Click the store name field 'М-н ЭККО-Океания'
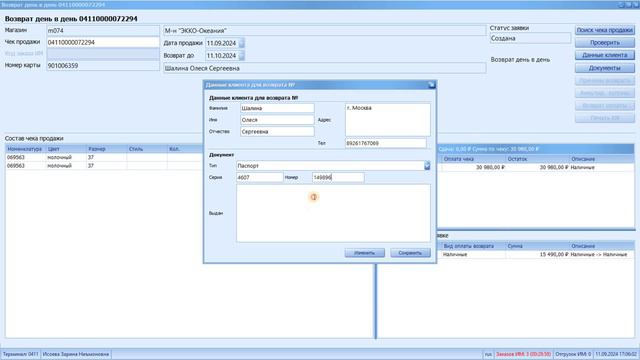This screenshot has height=360, width=640. 324,31
